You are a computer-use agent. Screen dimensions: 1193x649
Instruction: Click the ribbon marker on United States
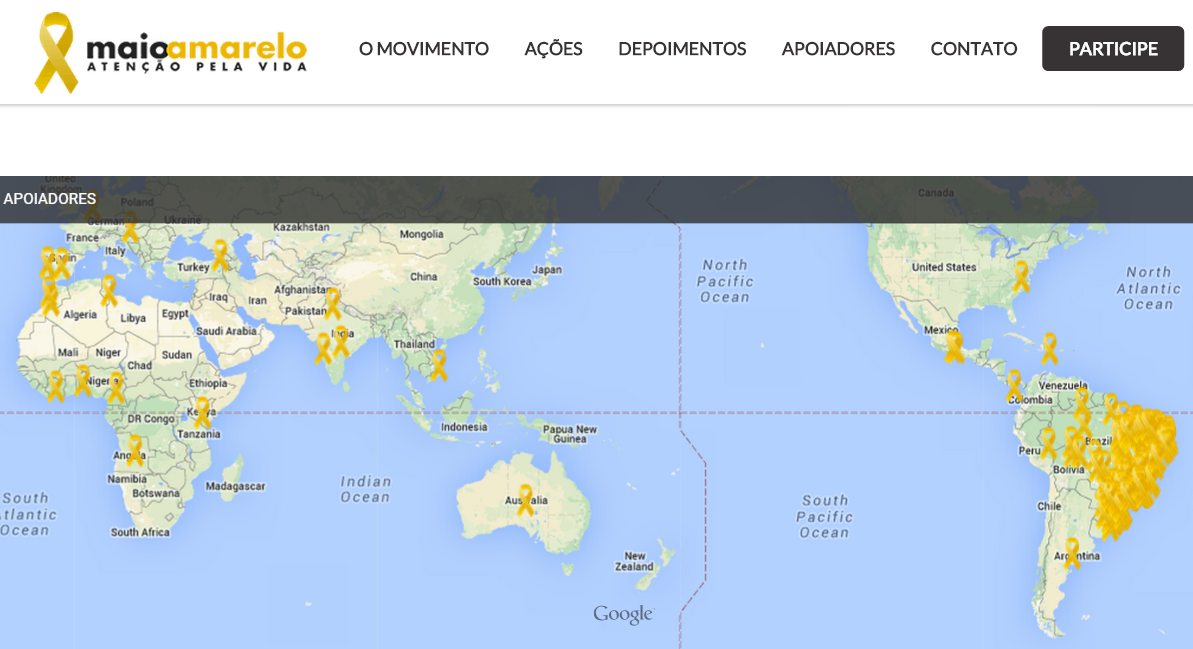(1021, 276)
